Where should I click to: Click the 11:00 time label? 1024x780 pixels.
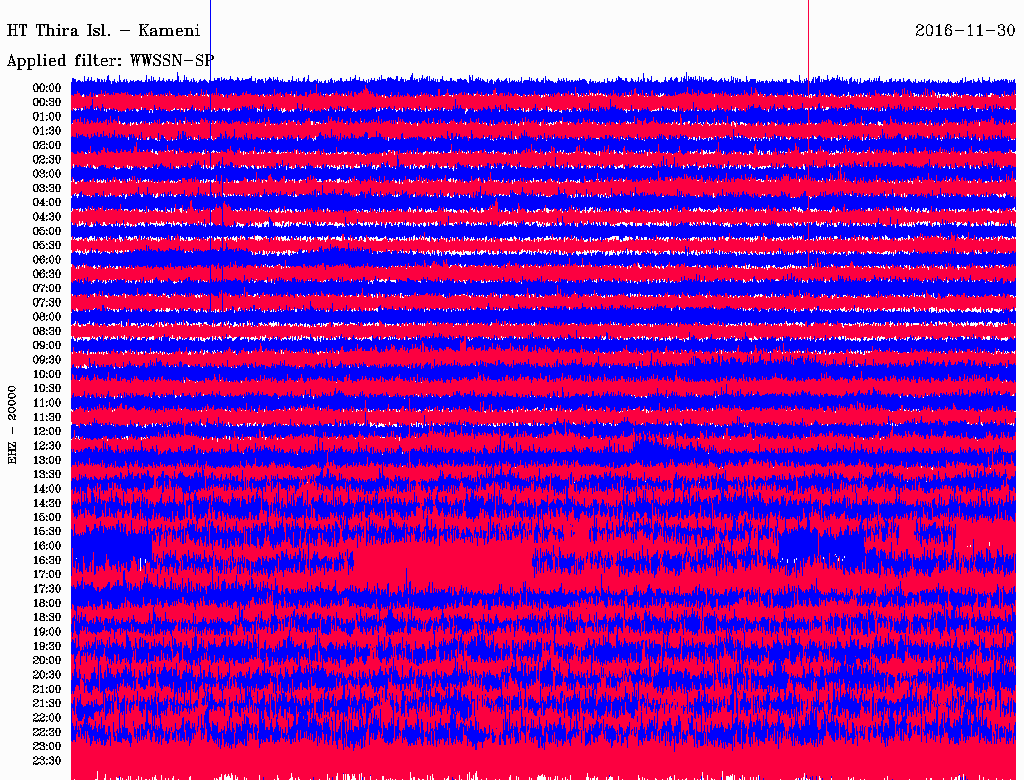(x=47, y=402)
